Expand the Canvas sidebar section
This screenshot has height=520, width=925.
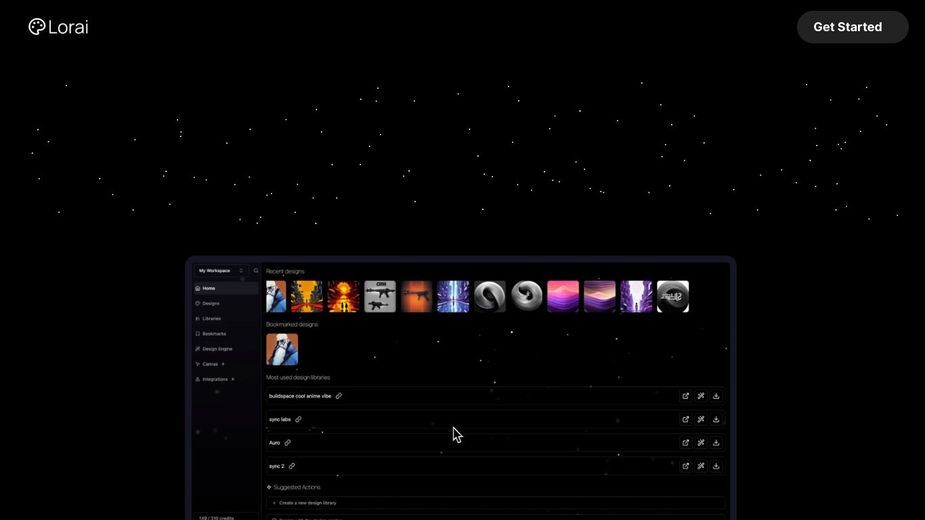pyautogui.click(x=225, y=364)
